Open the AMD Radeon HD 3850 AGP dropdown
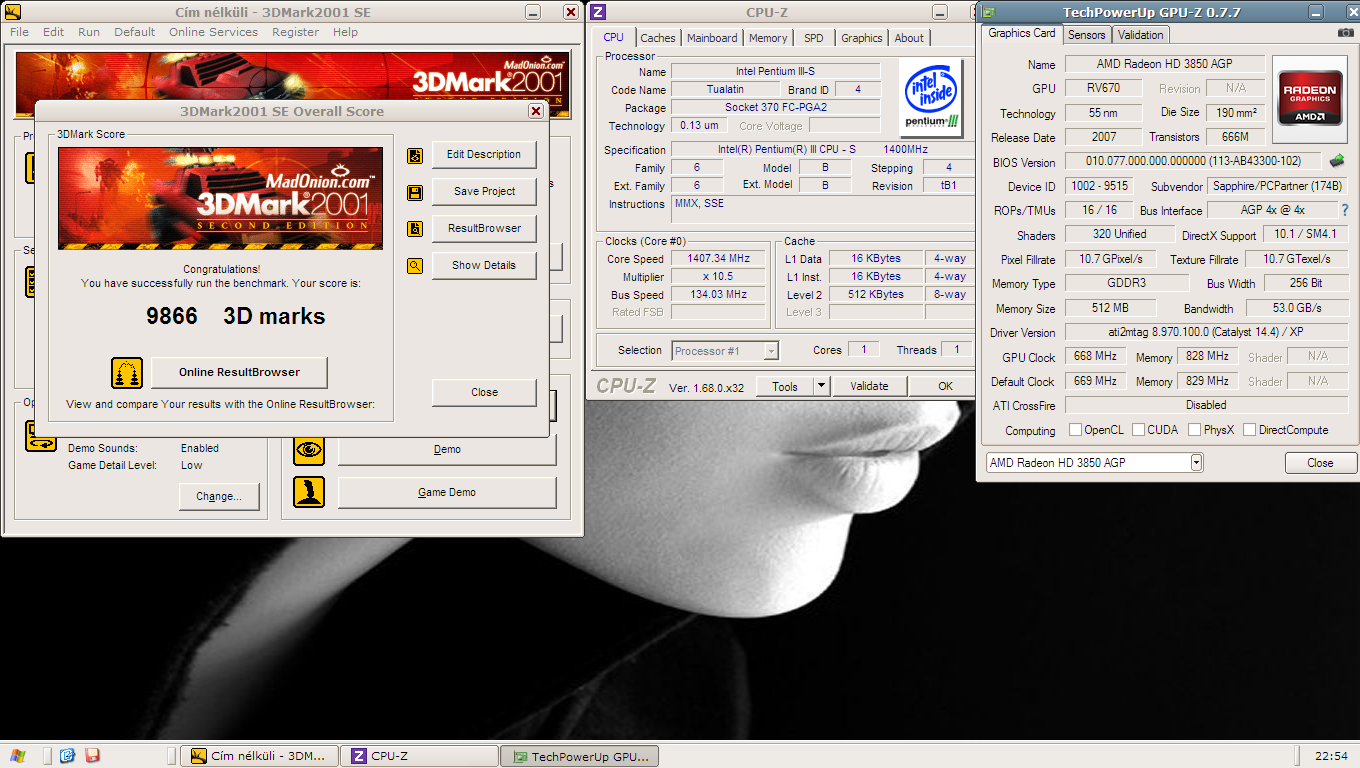The image size is (1360, 768). coord(1196,463)
